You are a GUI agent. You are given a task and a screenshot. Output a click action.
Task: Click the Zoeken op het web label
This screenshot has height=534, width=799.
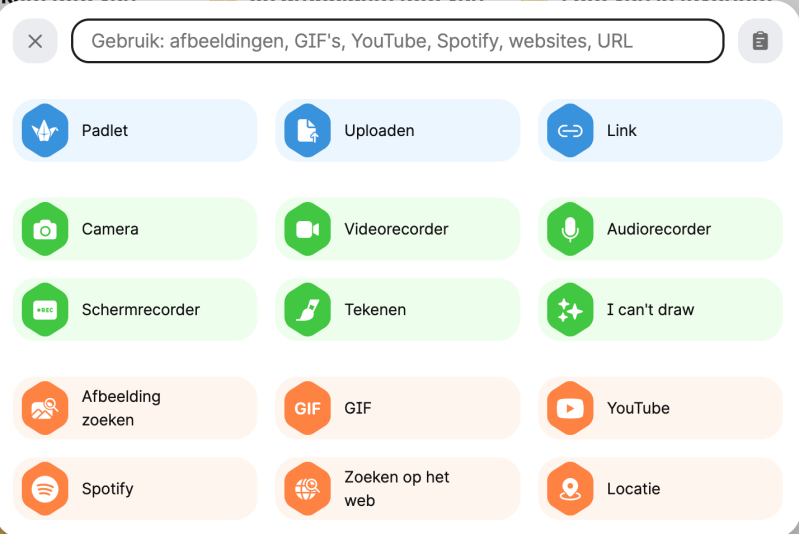tap(396, 489)
